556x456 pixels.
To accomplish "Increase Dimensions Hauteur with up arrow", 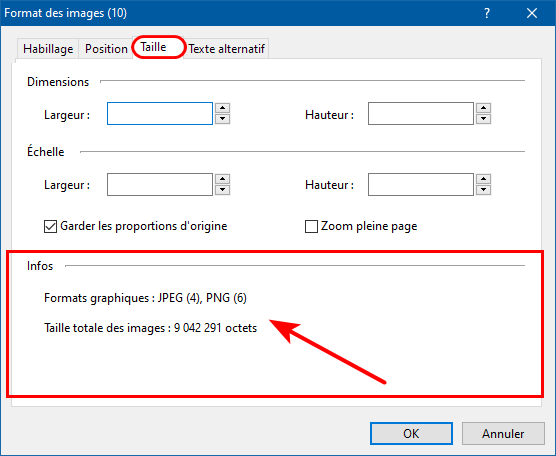I will [x=483, y=108].
